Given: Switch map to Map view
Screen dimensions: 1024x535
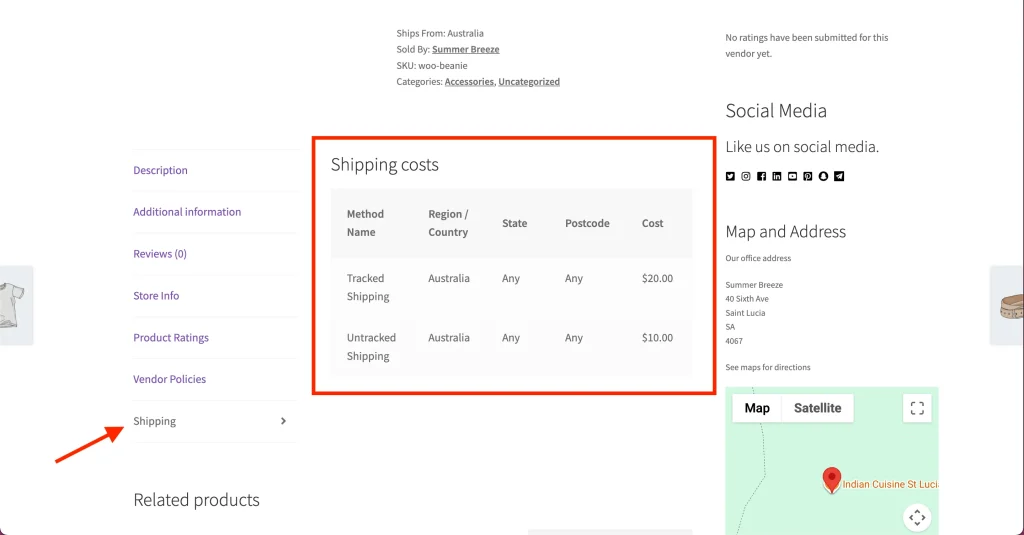Looking at the screenshot, I should point(757,408).
